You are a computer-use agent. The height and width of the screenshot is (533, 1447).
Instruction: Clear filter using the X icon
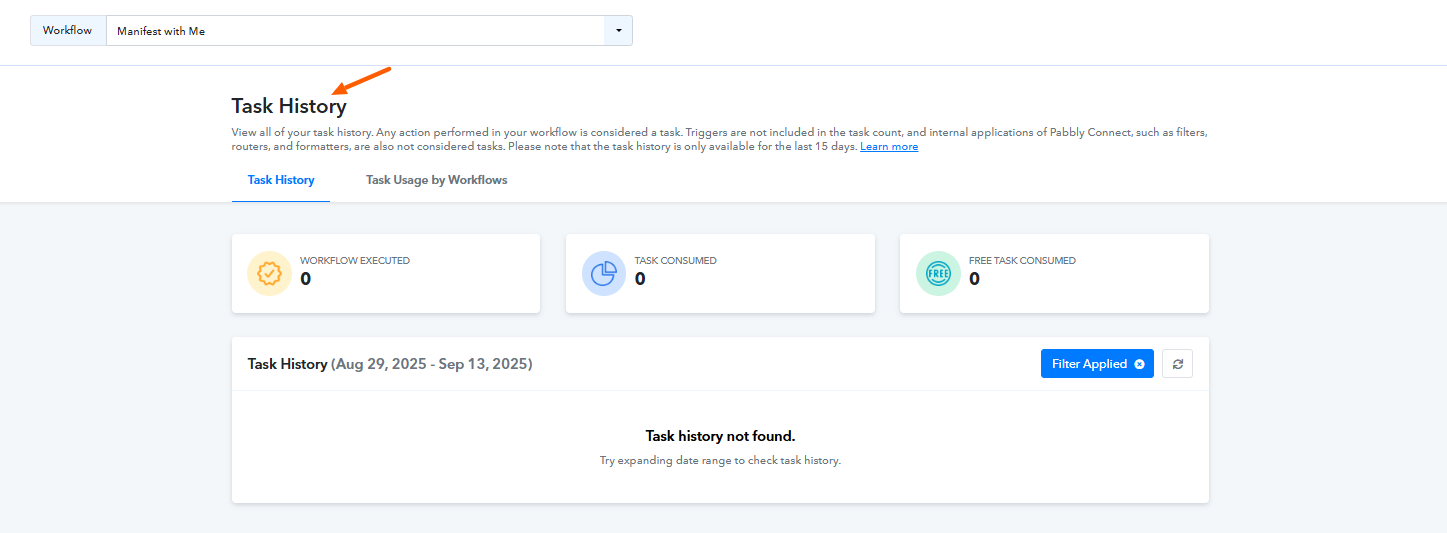tap(1139, 364)
